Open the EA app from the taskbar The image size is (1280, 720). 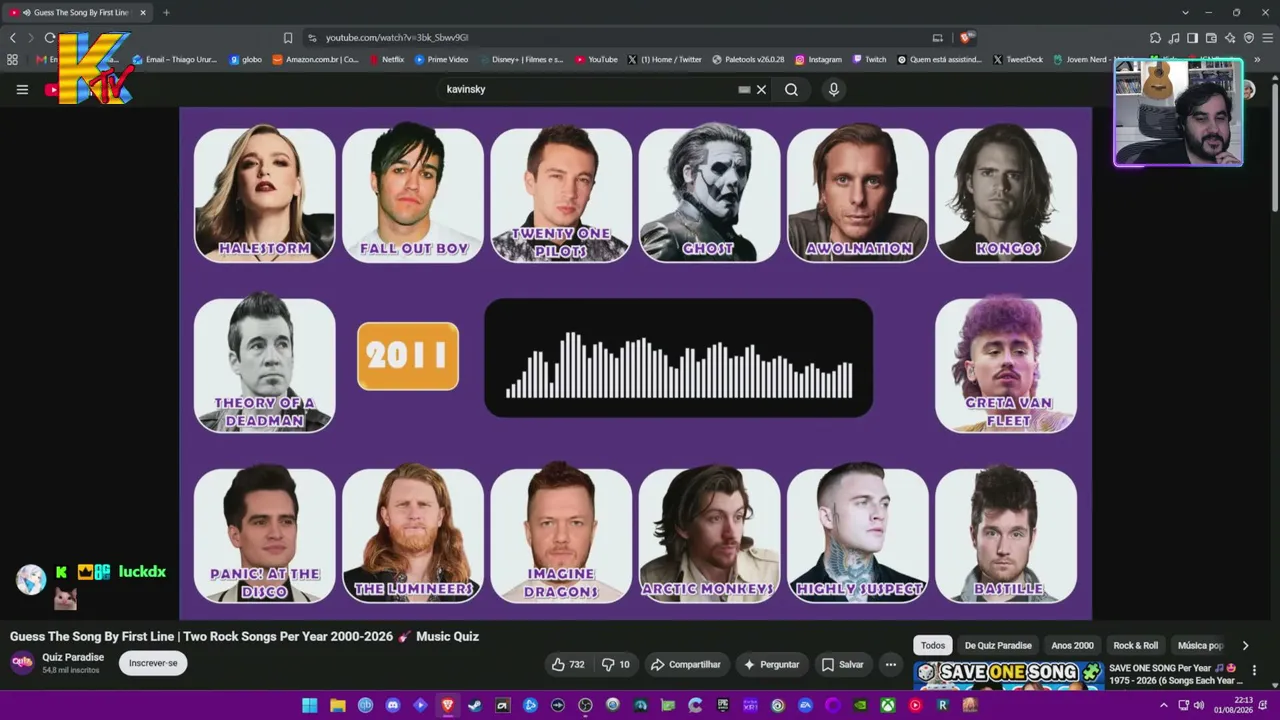805,705
